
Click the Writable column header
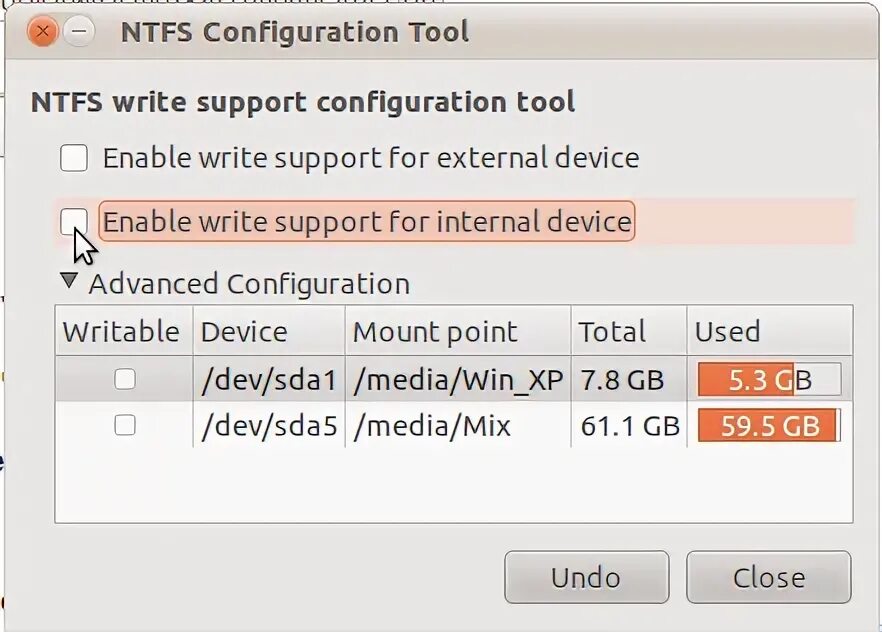[x=121, y=332]
